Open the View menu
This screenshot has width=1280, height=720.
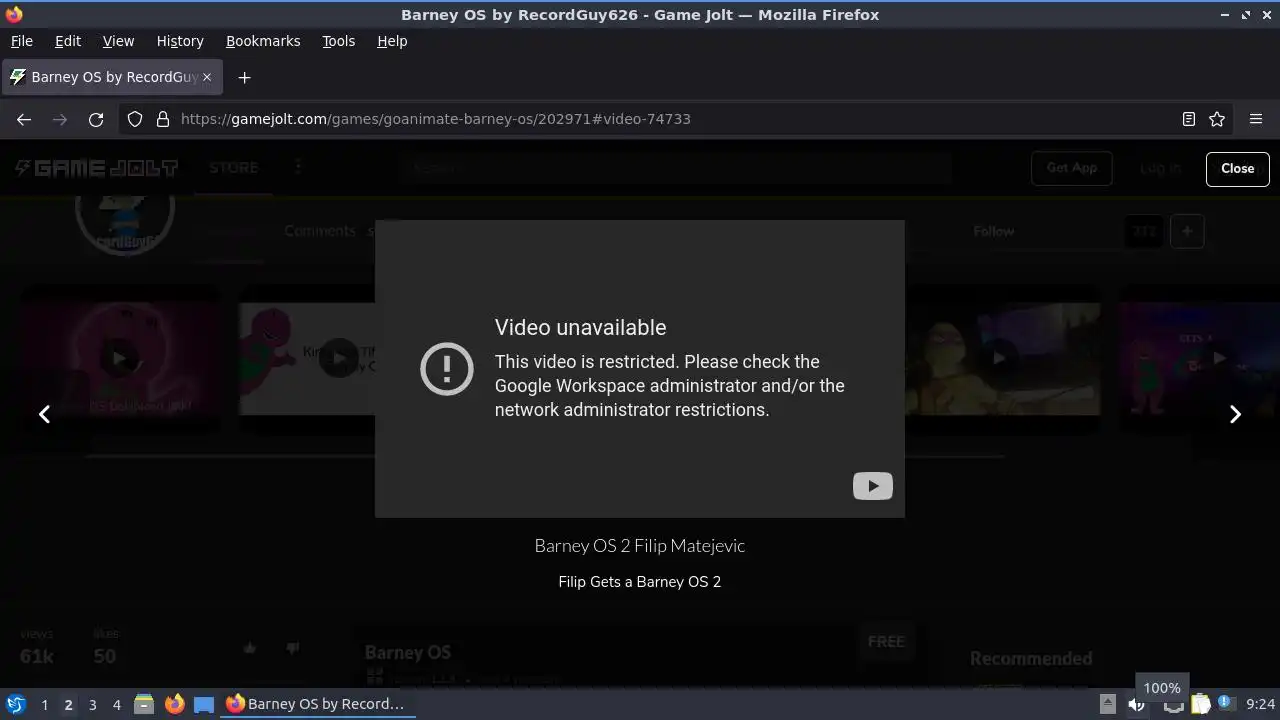point(118,41)
